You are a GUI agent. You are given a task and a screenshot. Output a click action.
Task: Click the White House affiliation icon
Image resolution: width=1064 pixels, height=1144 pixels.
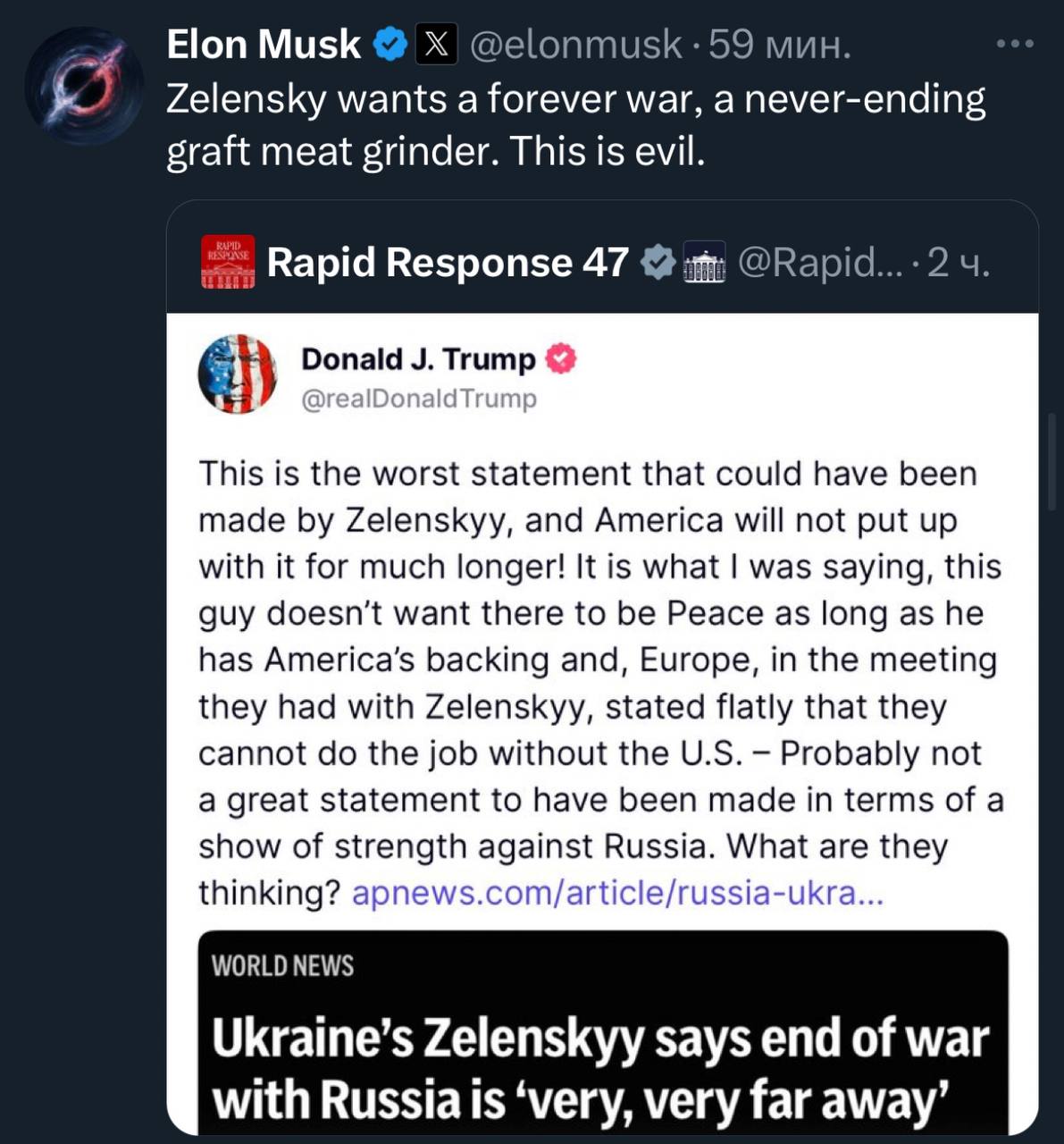(704, 263)
